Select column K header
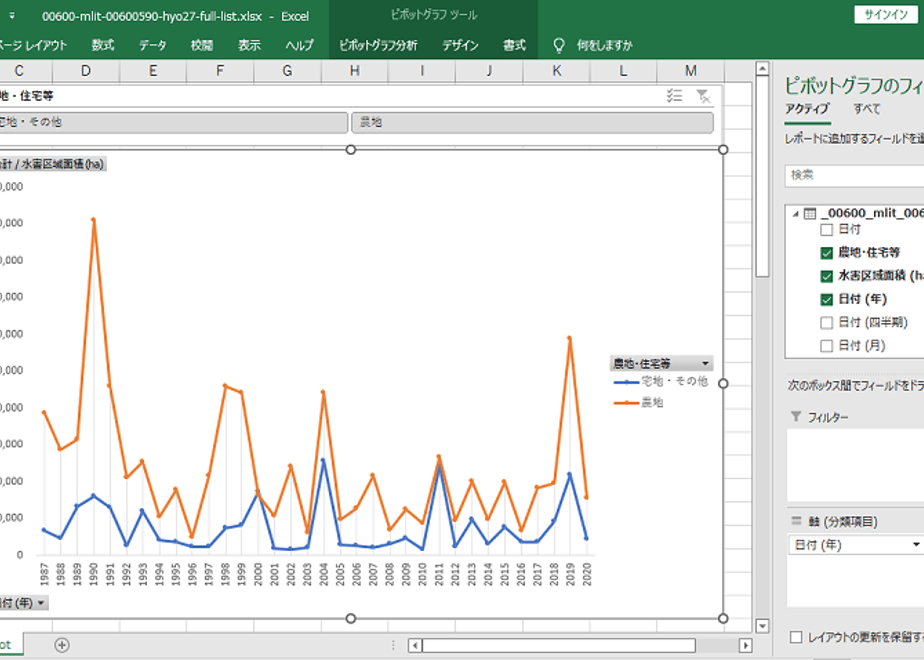The image size is (924, 660). point(556,71)
